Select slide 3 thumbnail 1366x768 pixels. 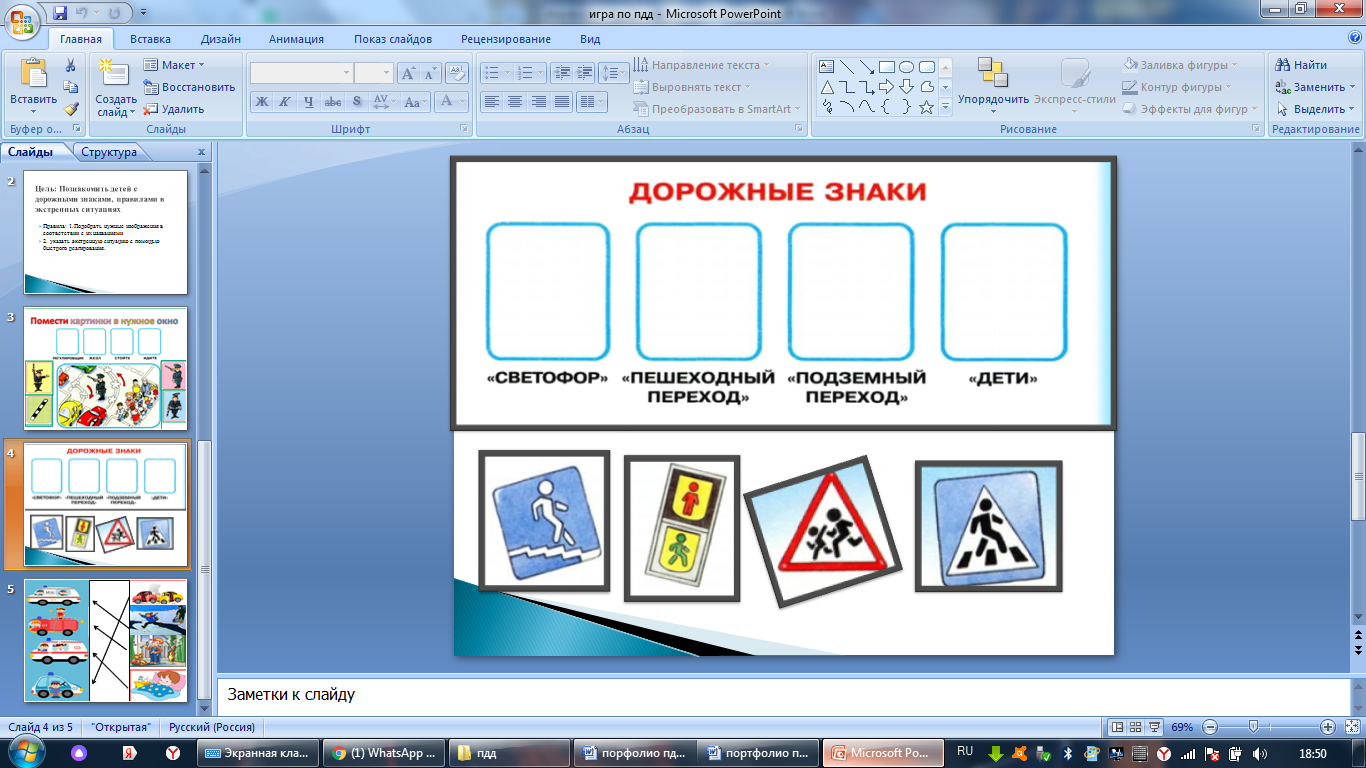pos(106,369)
